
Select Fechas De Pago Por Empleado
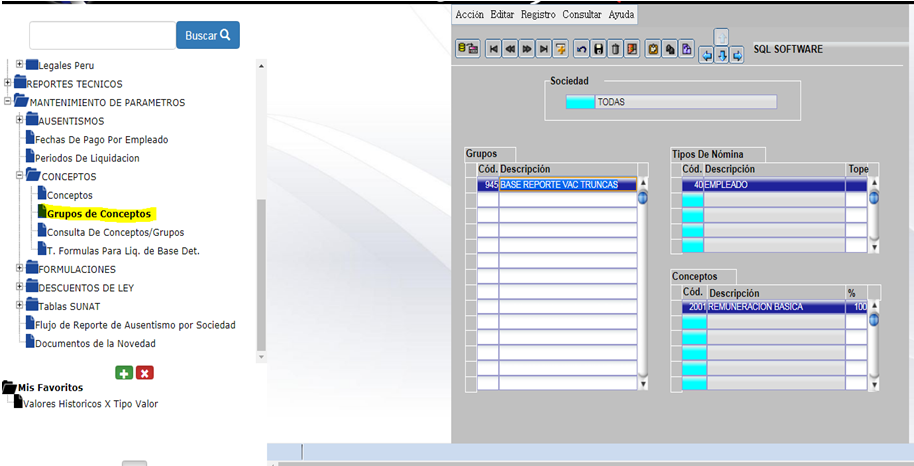click(x=101, y=139)
